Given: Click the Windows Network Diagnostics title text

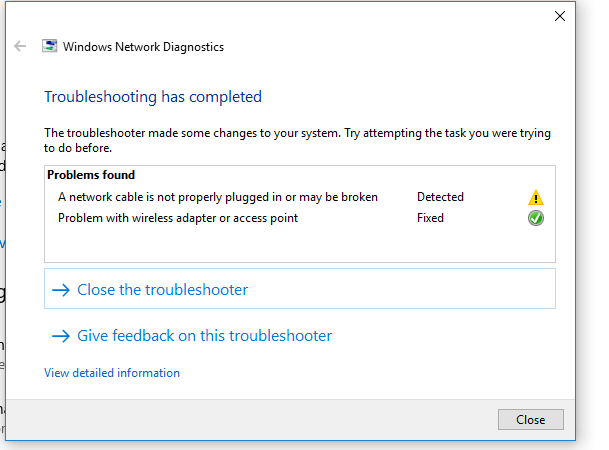Looking at the screenshot, I should pos(143,46).
